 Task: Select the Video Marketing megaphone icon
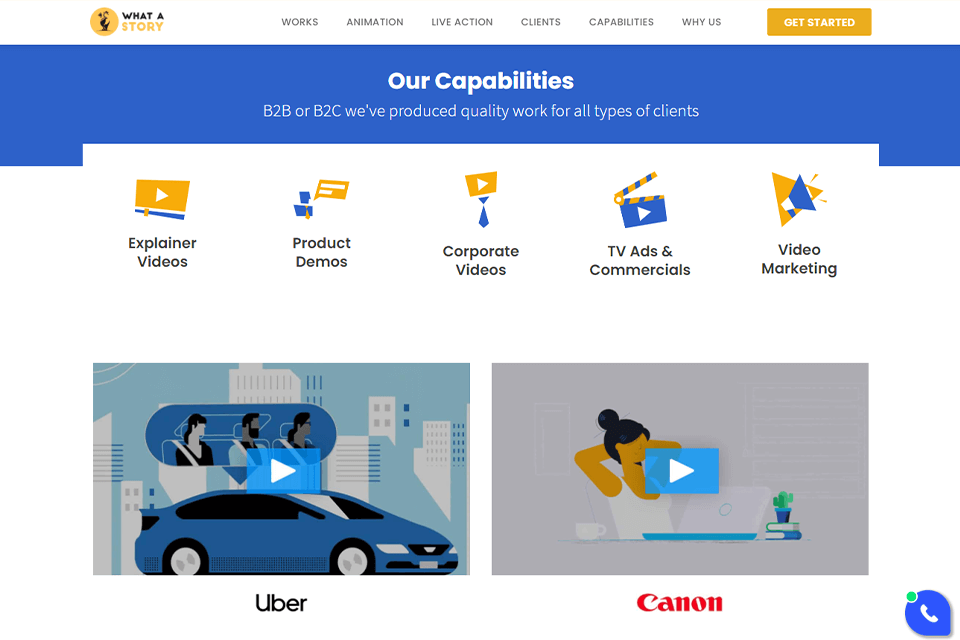[x=799, y=199]
